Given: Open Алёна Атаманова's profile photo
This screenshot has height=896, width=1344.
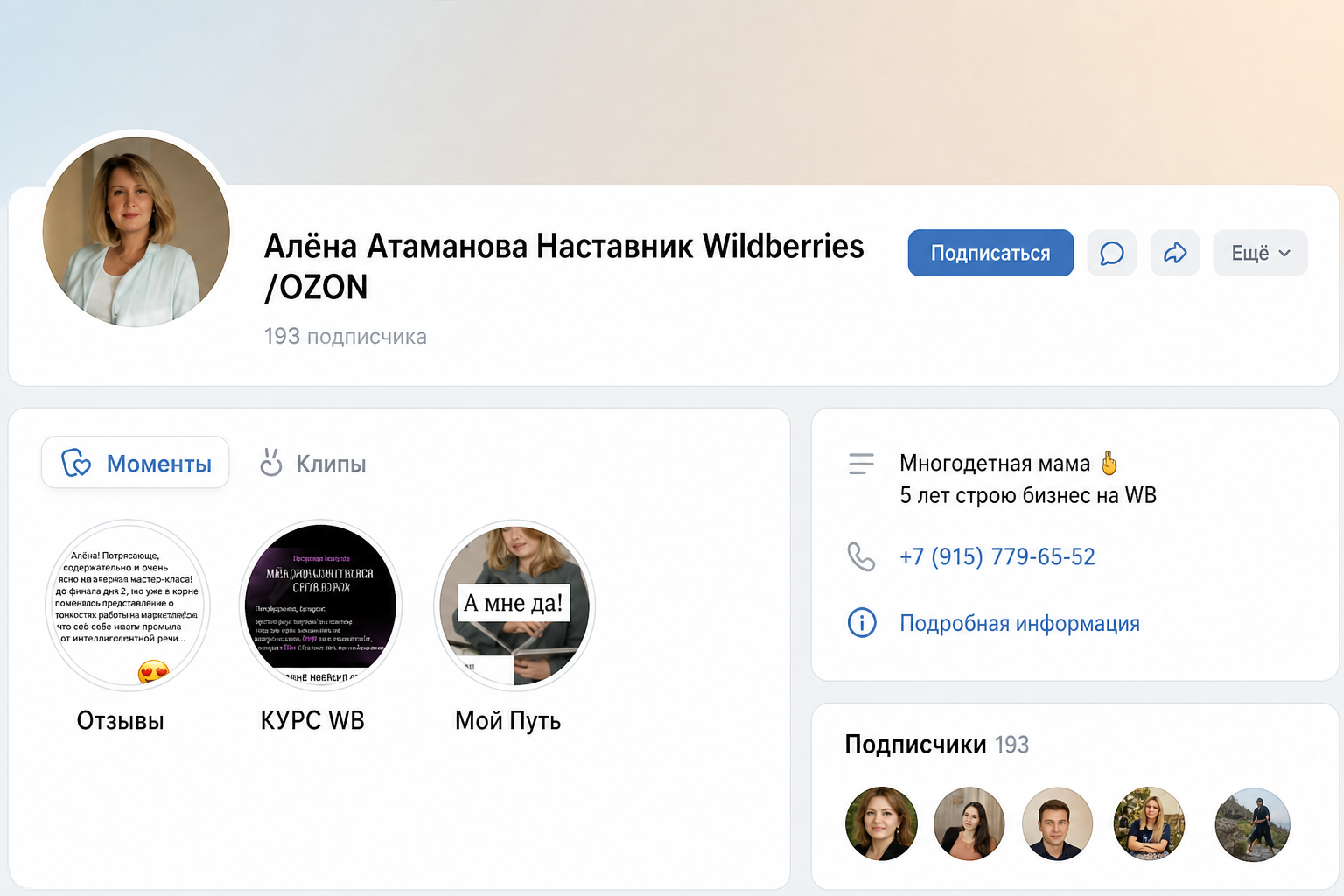Looking at the screenshot, I should 136,232.
